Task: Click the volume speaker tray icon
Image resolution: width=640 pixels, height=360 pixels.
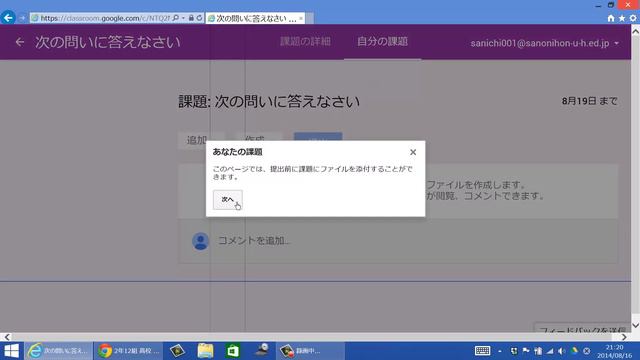Action: coord(562,351)
